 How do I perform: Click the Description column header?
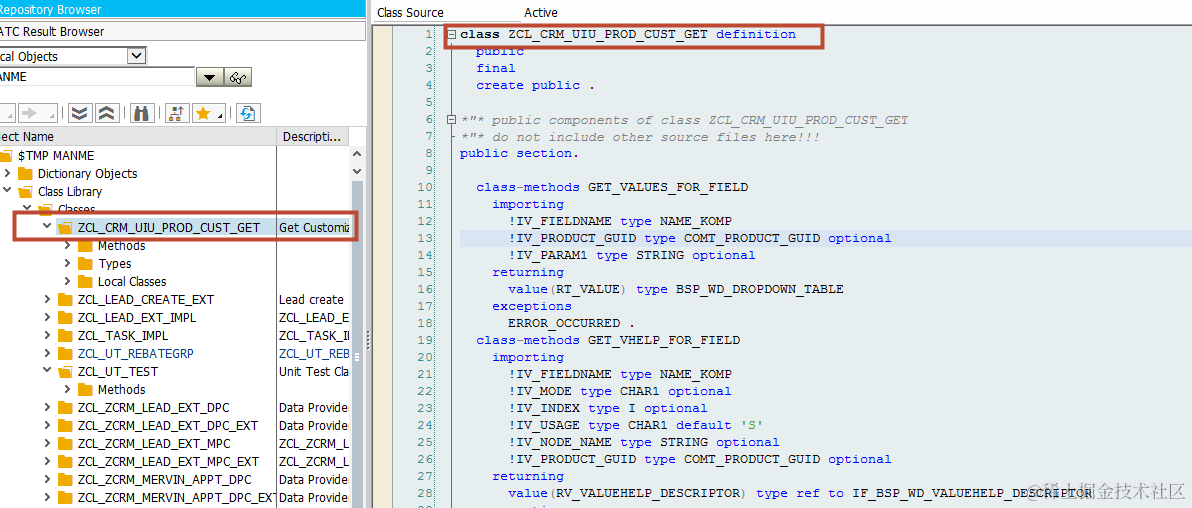(313, 137)
